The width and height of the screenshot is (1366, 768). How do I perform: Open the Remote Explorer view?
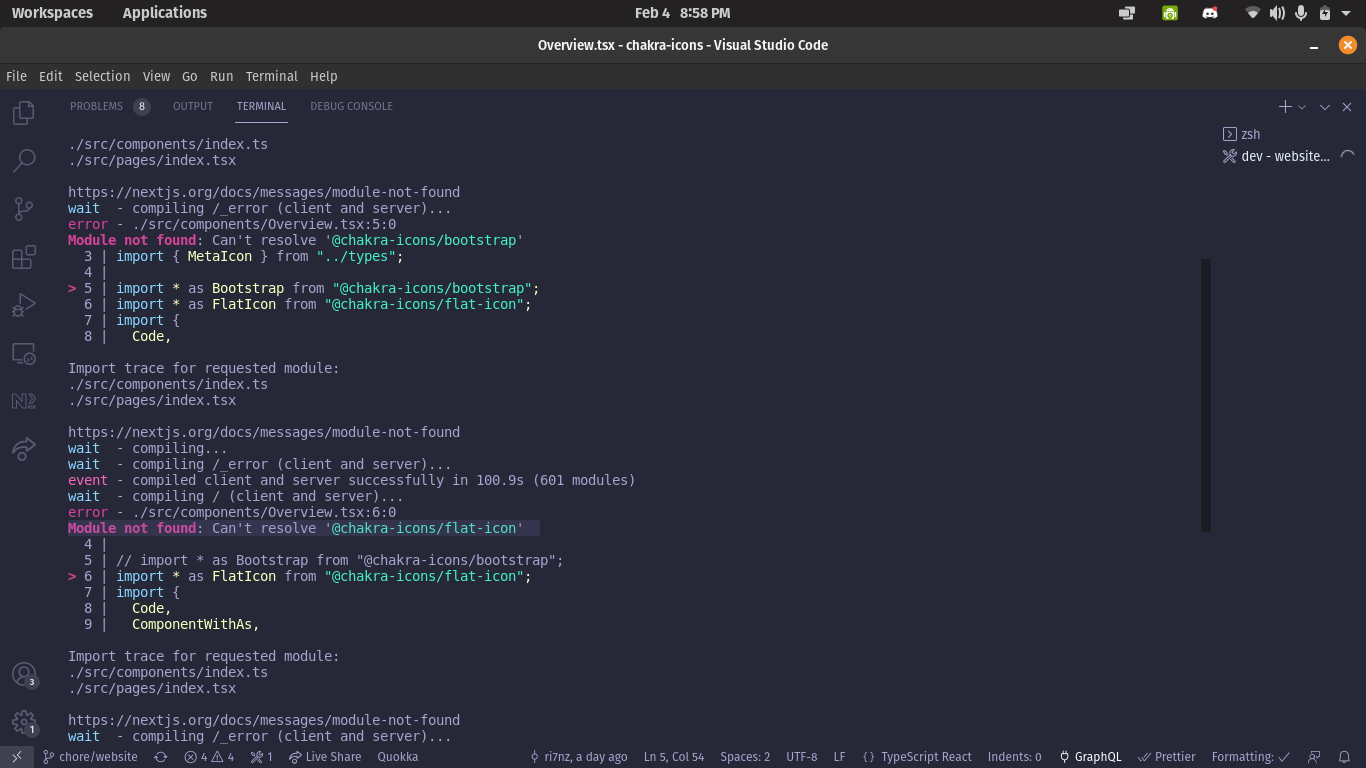coord(24,353)
